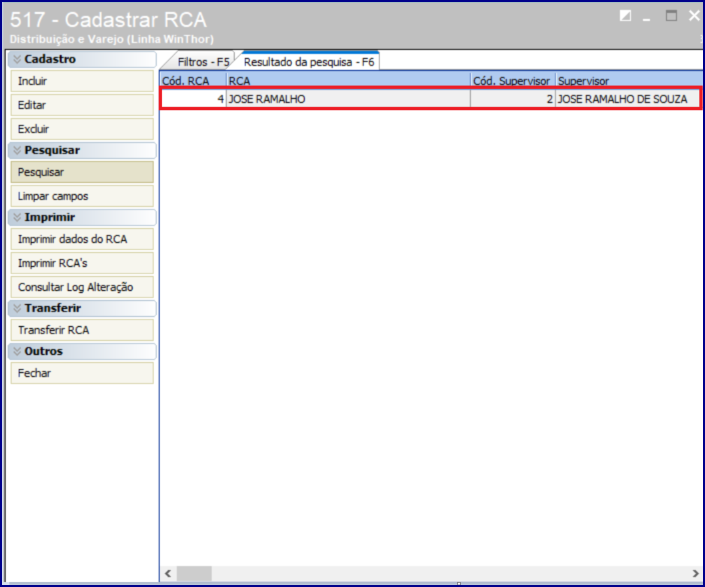
Task: Click the diagonal window mode icon in title bar
Action: (x=625, y=16)
